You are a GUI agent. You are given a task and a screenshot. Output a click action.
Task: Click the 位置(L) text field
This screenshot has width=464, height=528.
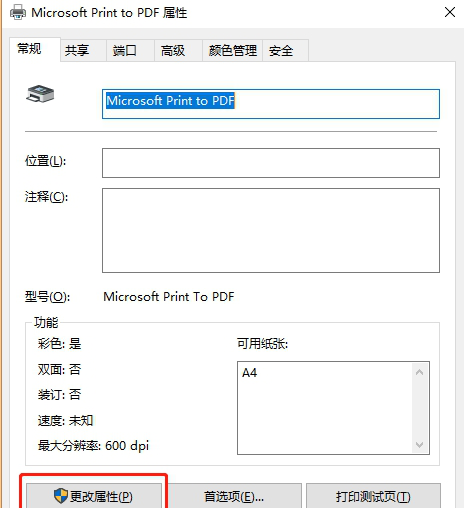271,163
